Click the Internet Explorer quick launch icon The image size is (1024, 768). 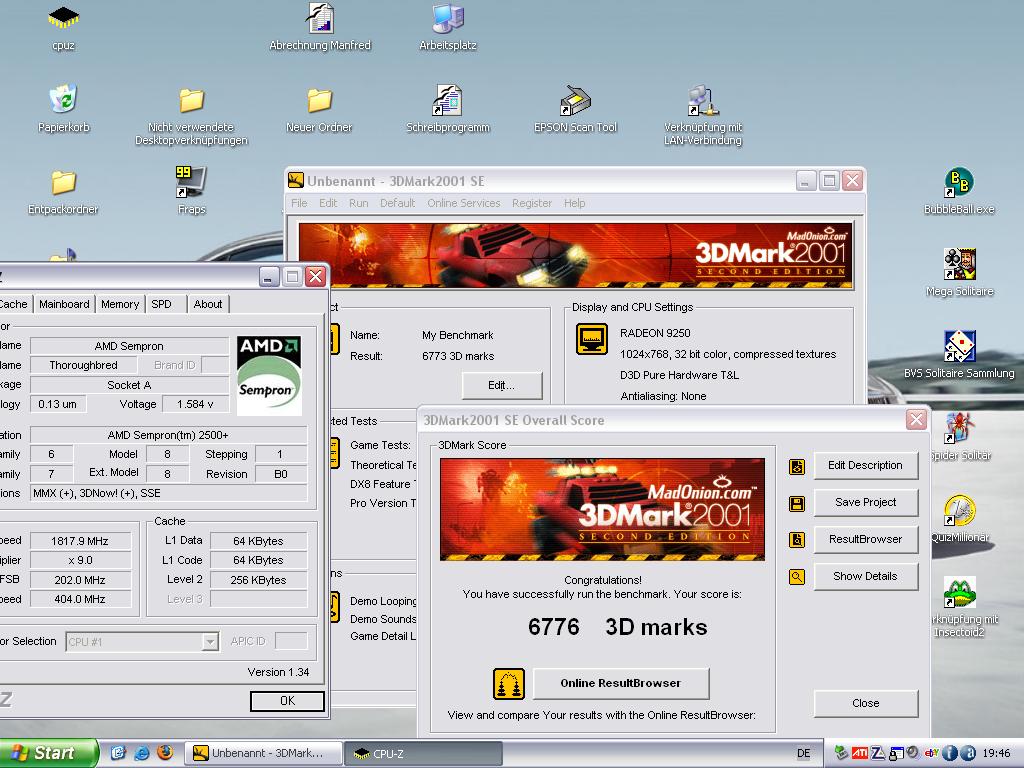point(142,753)
